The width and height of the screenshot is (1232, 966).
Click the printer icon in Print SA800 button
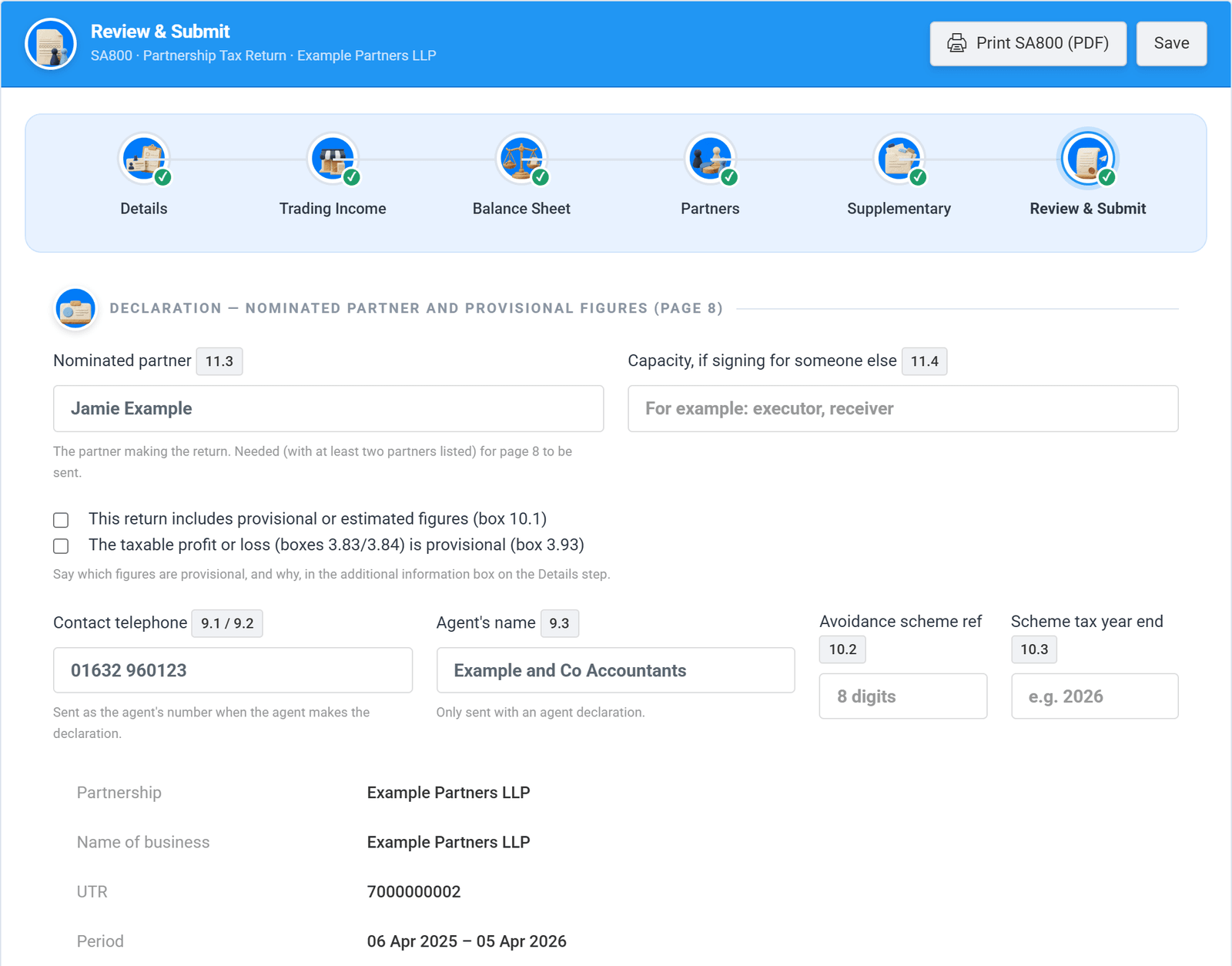[956, 43]
